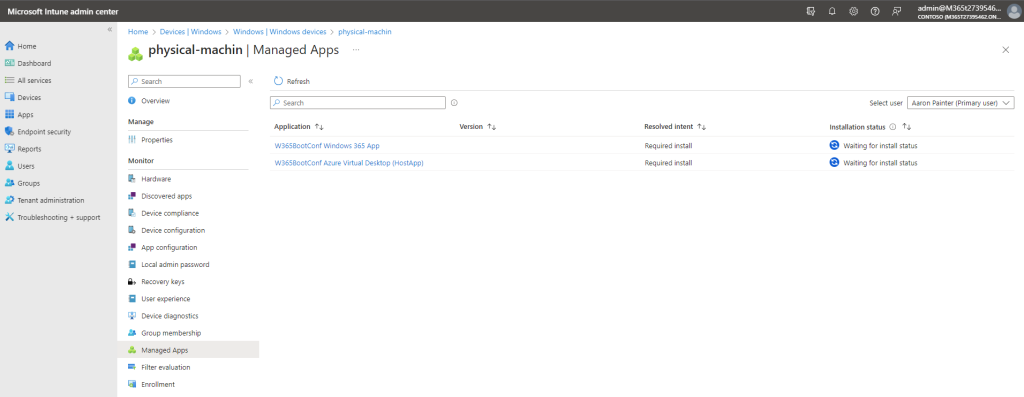1024x397 pixels.
Task: Open the ellipsis menu beside Managed Apps
Action: point(356,50)
